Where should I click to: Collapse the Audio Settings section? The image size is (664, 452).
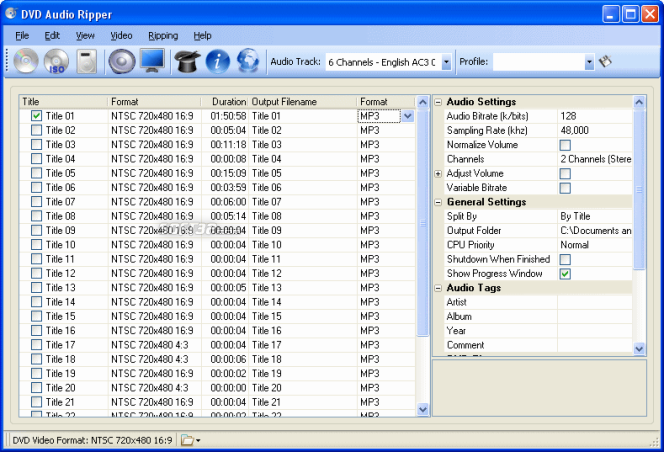pyautogui.click(x=438, y=102)
